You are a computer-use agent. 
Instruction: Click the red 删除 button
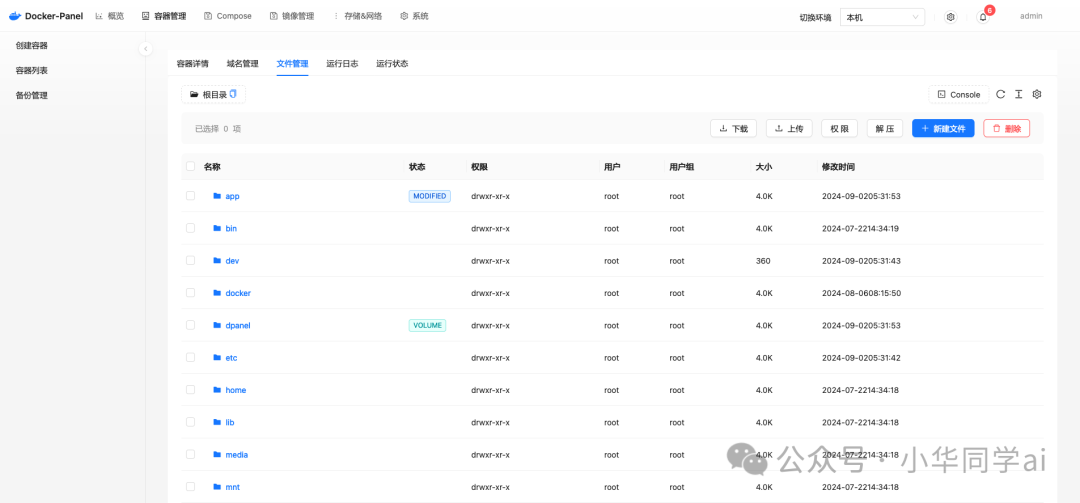(1006, 128)
